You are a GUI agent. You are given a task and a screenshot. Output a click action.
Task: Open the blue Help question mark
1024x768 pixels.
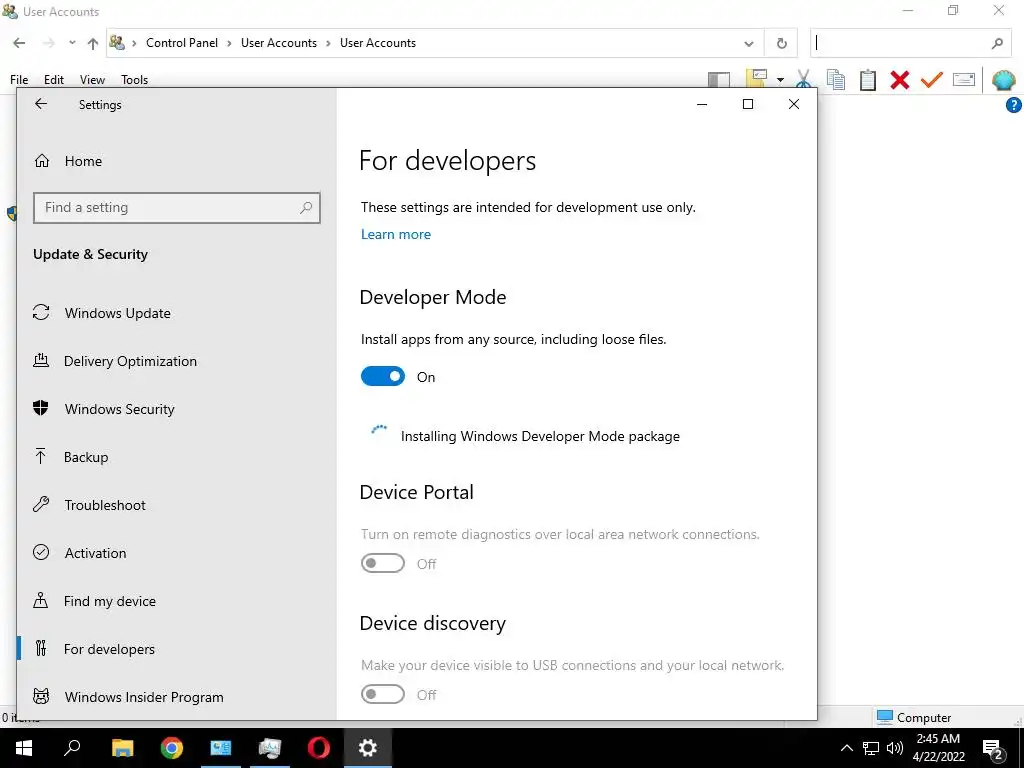(1014, 104)
